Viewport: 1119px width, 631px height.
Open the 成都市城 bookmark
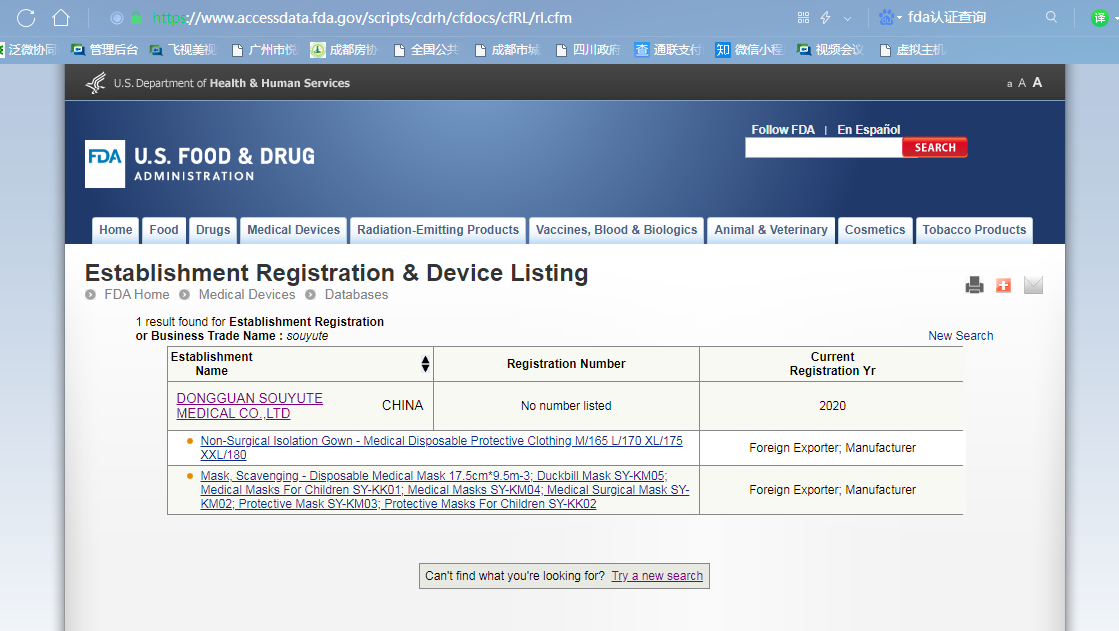[x=507, y=49]
